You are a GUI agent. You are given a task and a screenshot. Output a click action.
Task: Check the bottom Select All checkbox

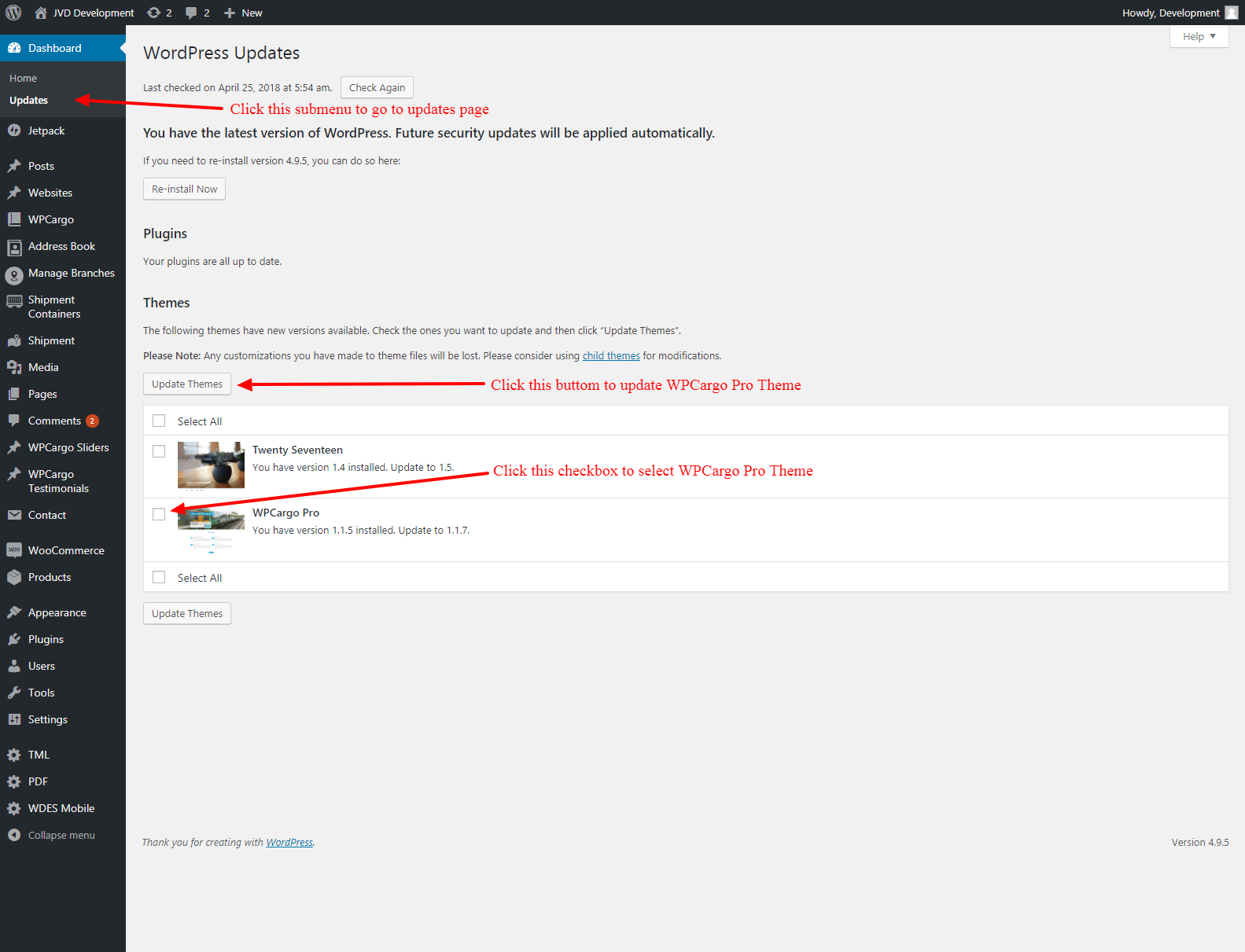tap(159, 577)
